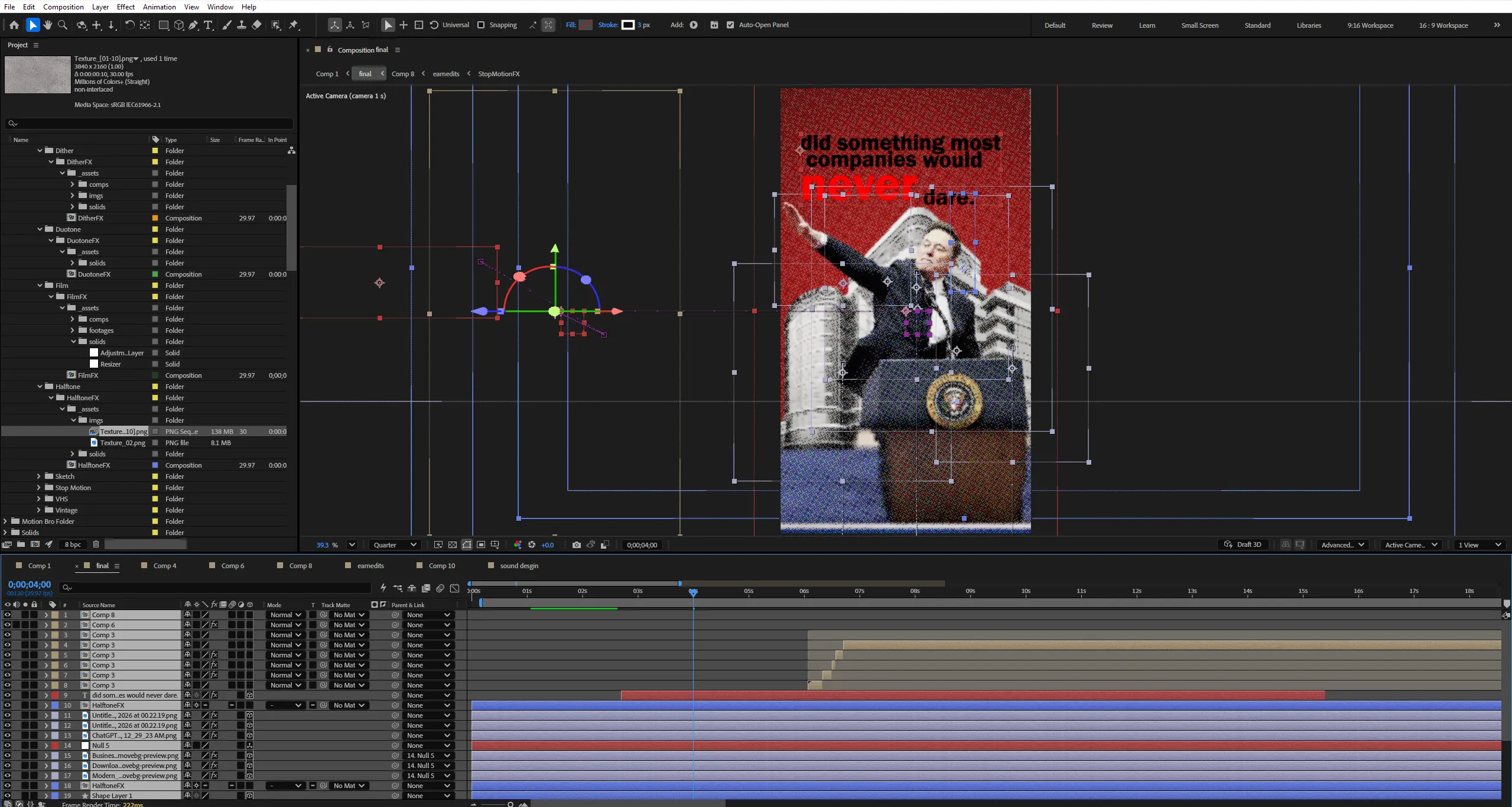Image resolution: width=1512 pixels, height=807 pixels.
Task: Select the Zoom tool magnifier
Action: point(63,25)
